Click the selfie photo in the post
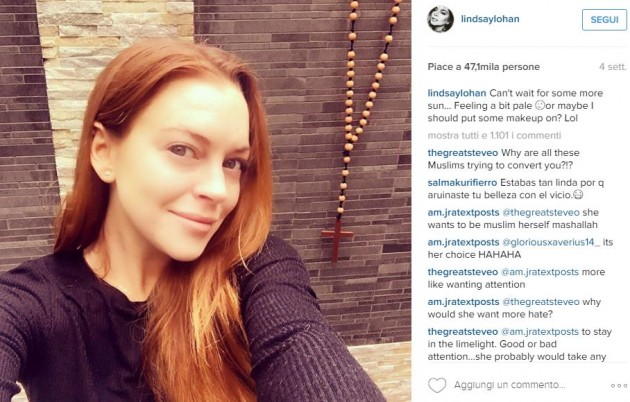 (205, 201)
